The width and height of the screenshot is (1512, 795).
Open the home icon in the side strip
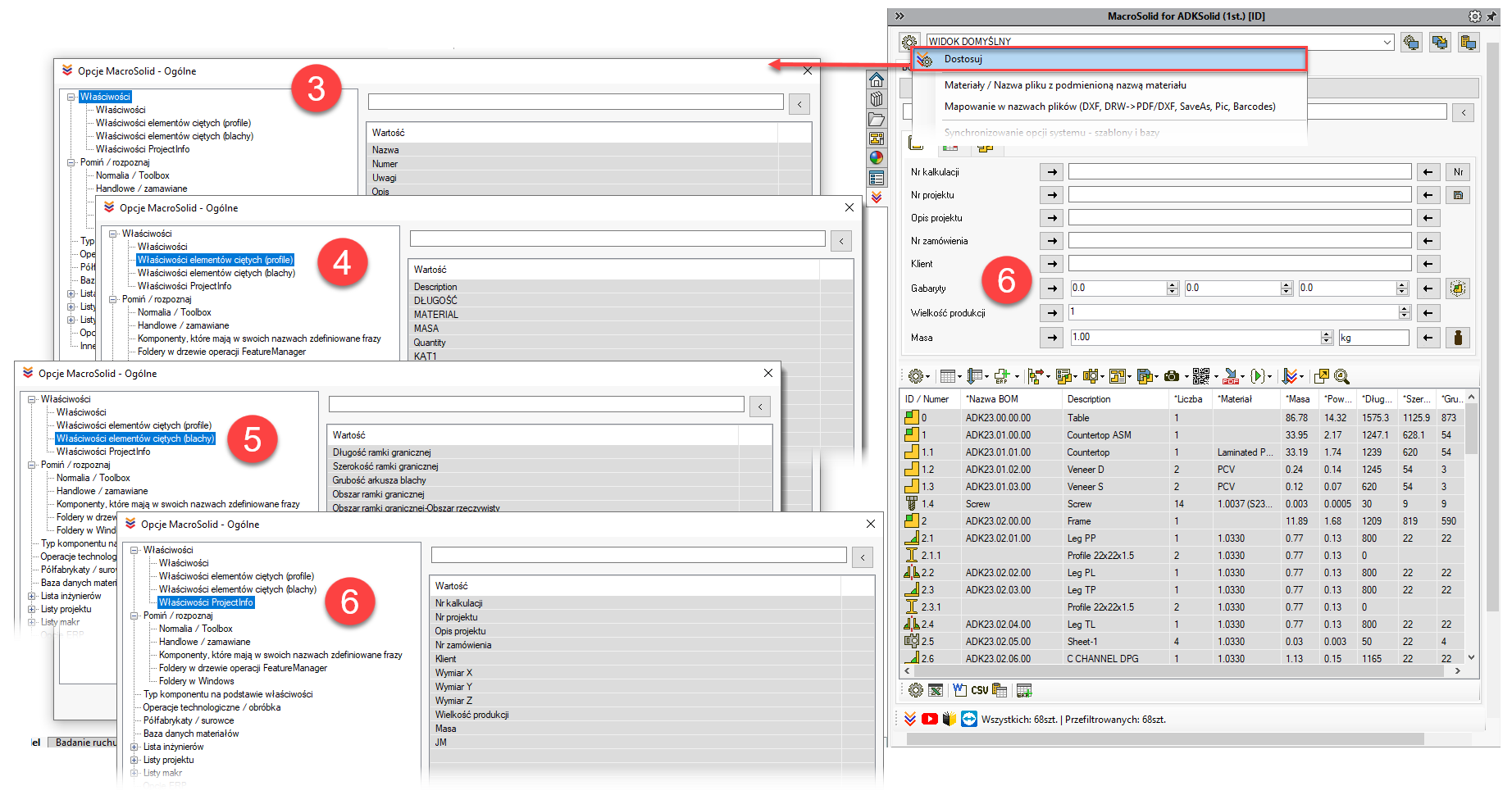tap(877, 79)
